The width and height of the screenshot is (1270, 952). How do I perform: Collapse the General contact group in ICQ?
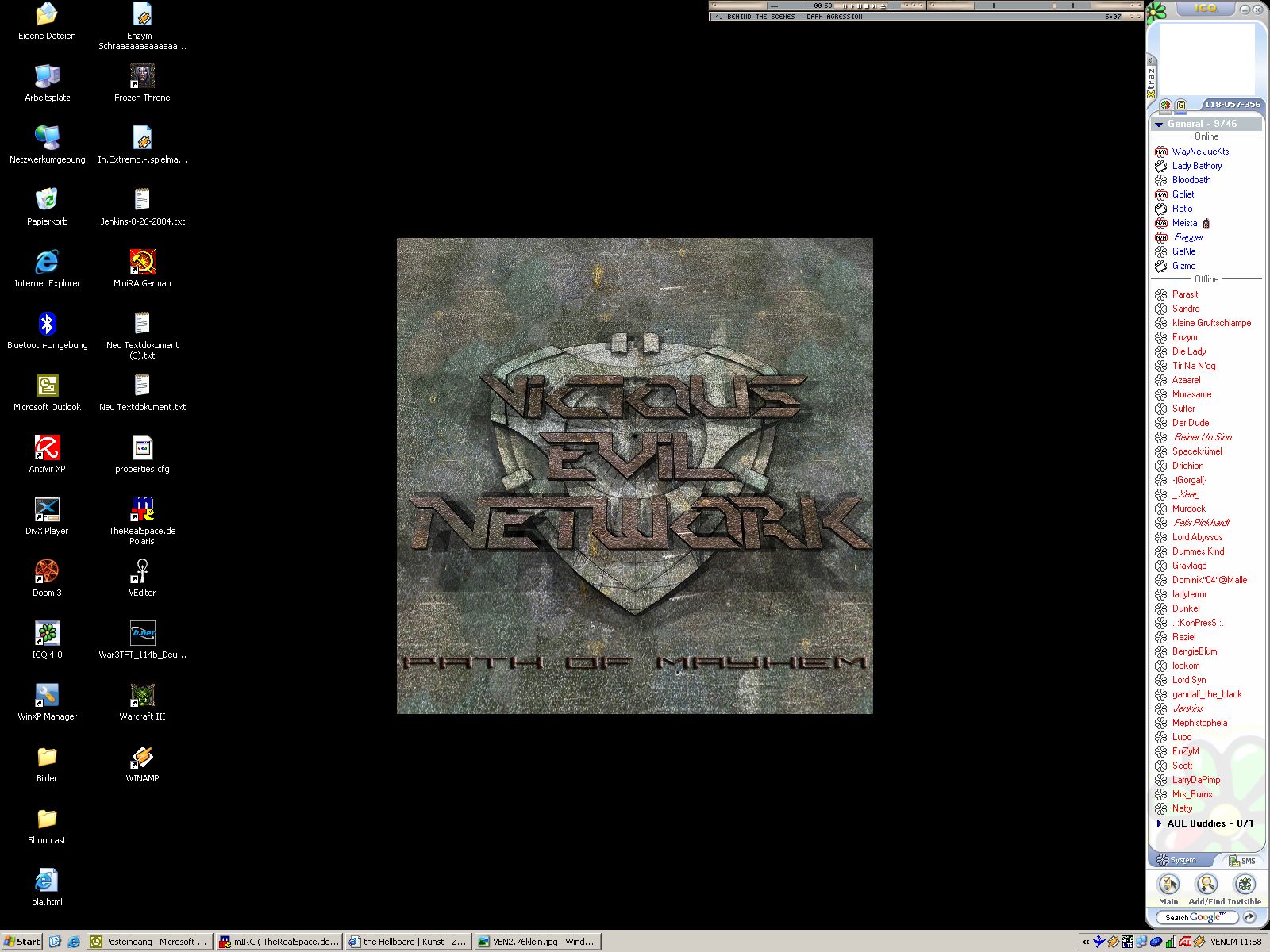click(x=1159, y=125)
